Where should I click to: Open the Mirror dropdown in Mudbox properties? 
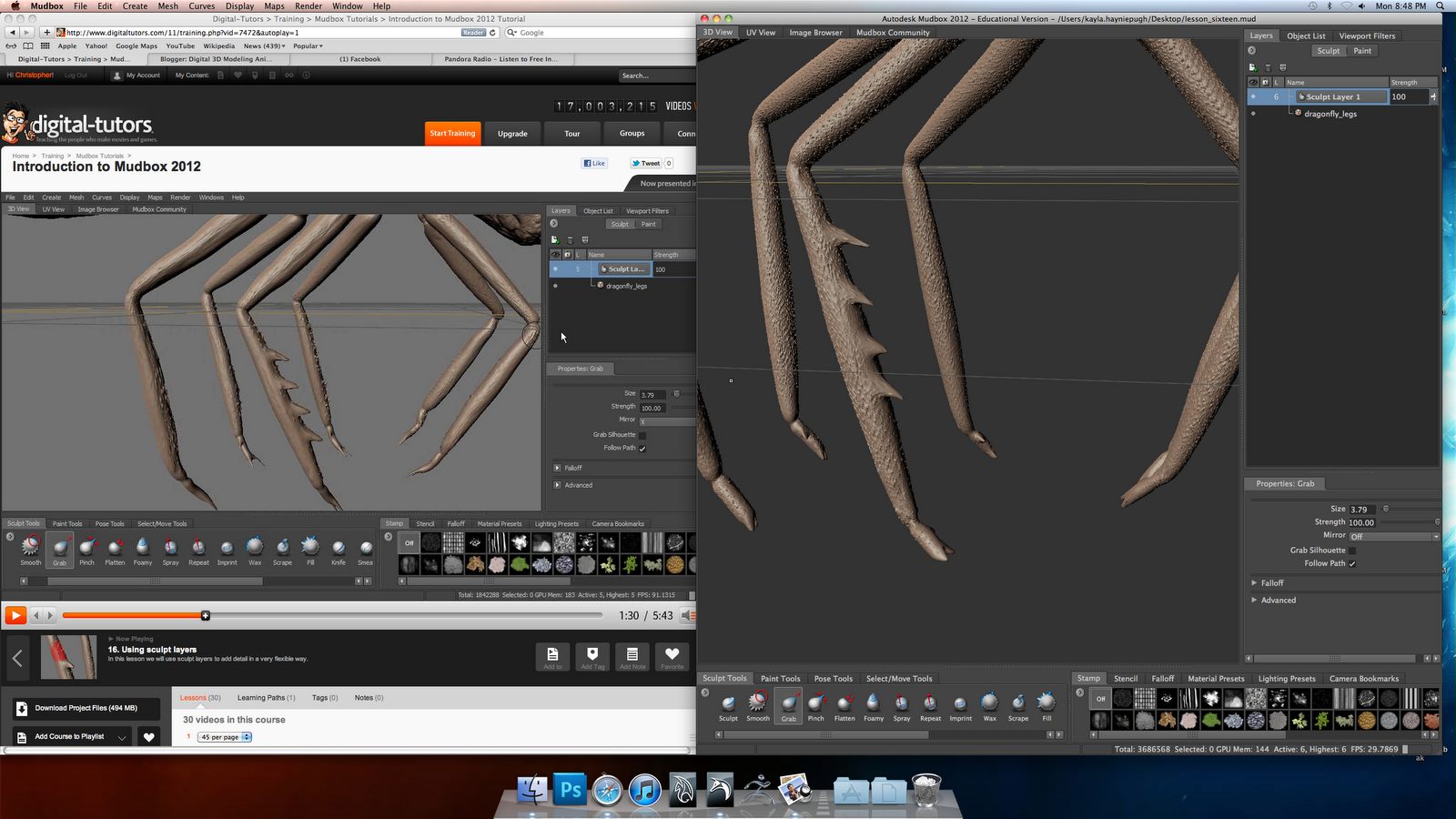1394,537
